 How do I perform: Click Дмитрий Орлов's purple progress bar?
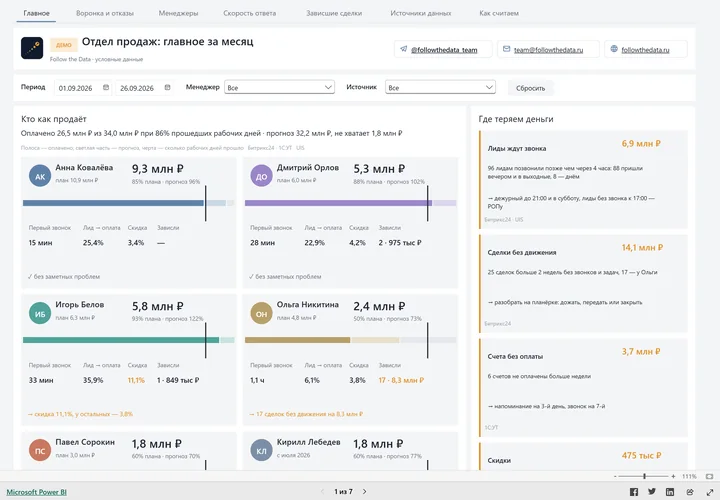338,203
